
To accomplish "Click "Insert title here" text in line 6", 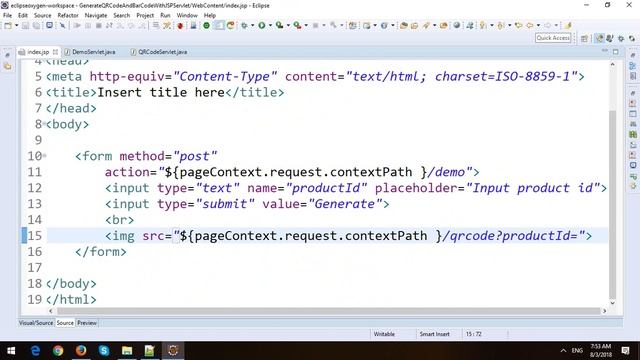I will [161, 92].
